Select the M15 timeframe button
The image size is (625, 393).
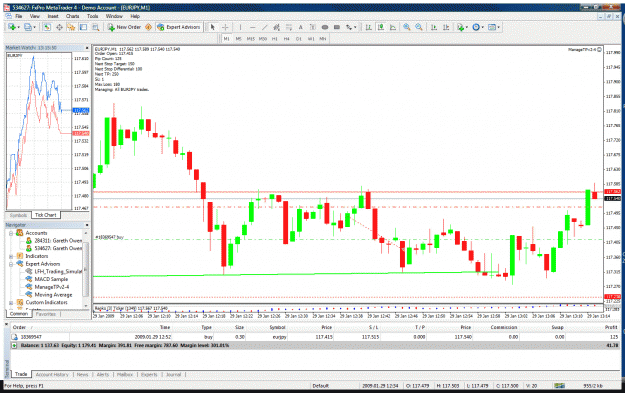coord(250,39)
